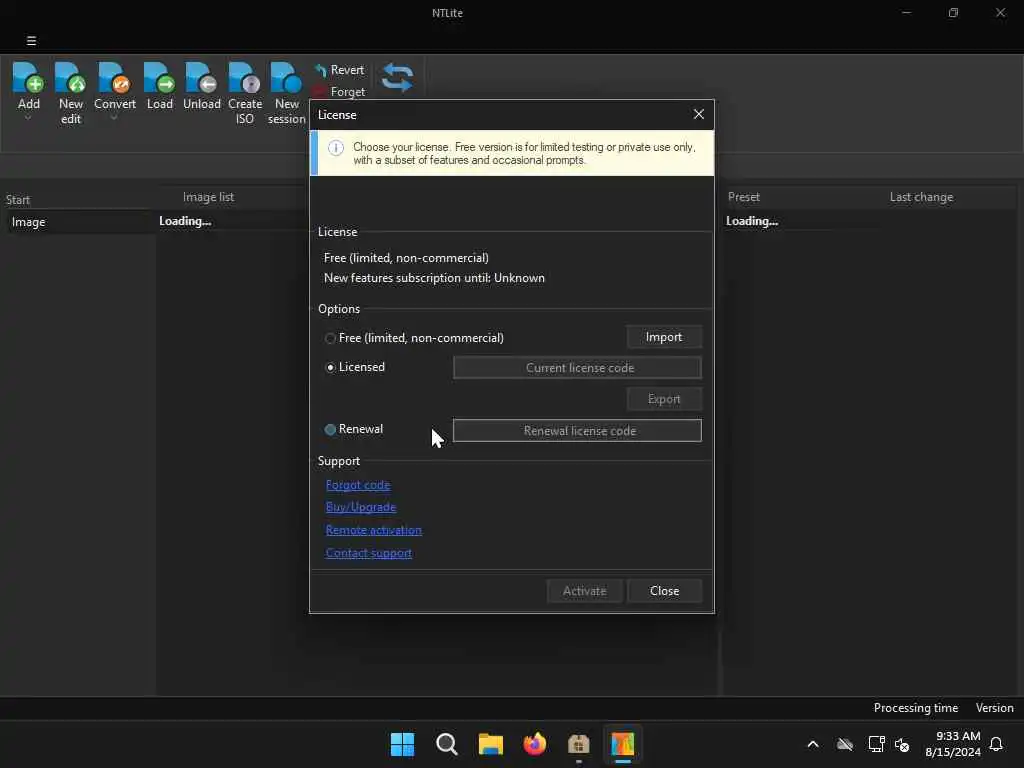
Task: Open the Remote activation link
Action: pyautogui.click(x=374, y=530)
